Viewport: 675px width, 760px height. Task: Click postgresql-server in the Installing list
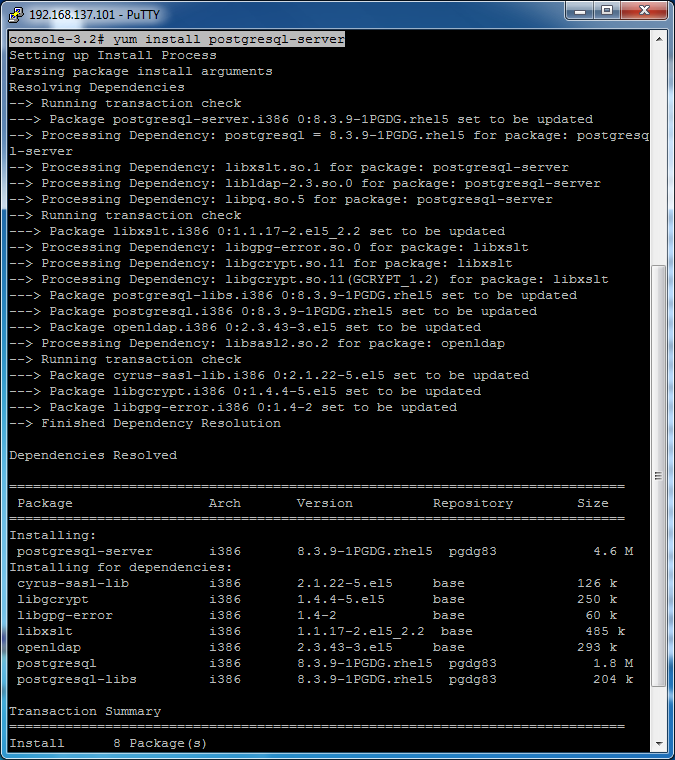click(x=85, y=551)
